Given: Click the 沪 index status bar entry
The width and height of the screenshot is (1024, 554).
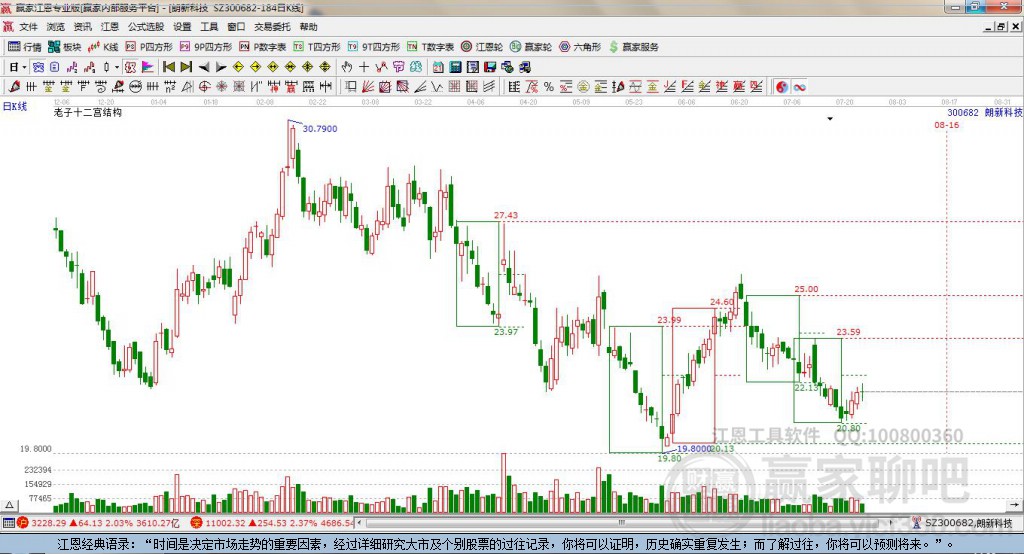Looking at the screenshot, I should [x=98, y=523].
